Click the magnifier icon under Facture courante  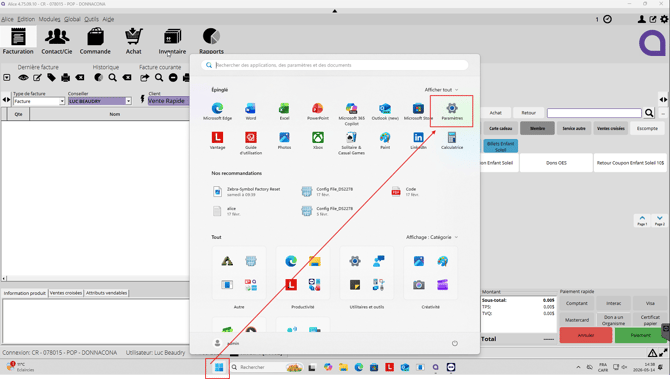pyautogui.click(x=159, y=78)
